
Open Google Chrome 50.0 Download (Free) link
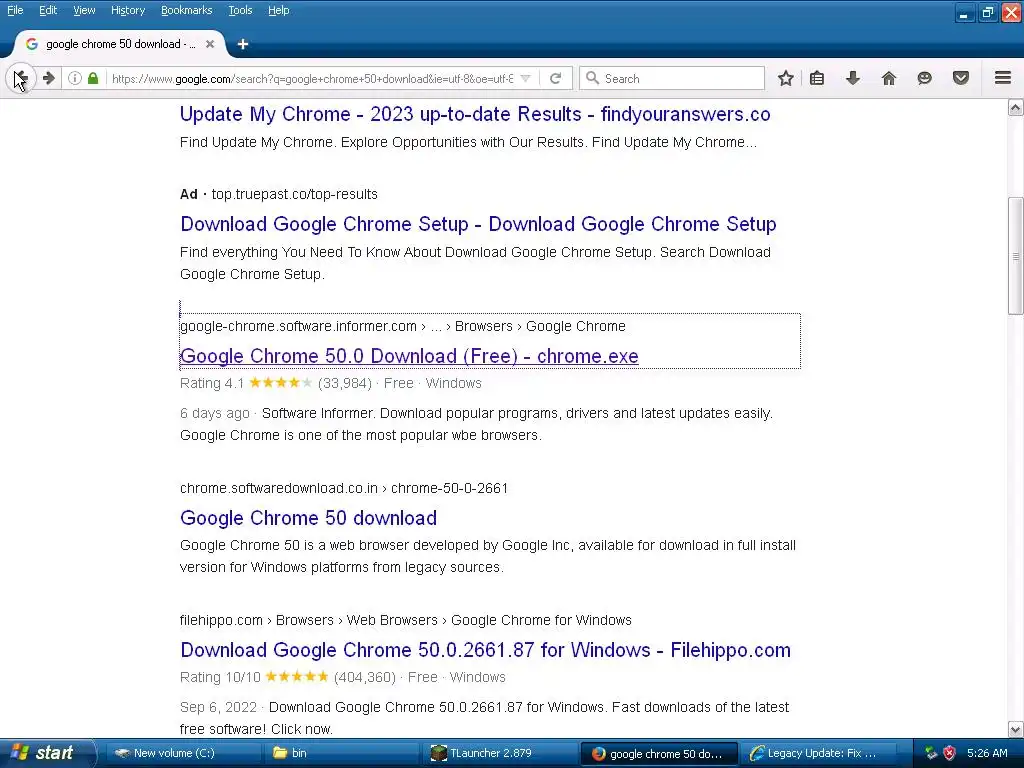pyautogui.click(x=409, y=356)
